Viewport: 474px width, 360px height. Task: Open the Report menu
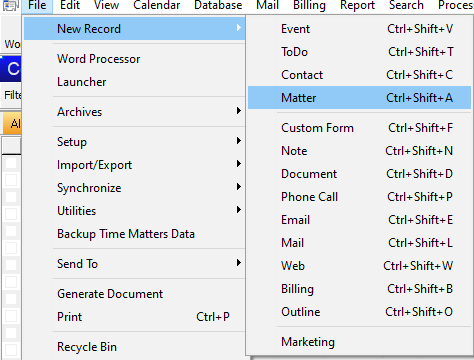point(357,5)
